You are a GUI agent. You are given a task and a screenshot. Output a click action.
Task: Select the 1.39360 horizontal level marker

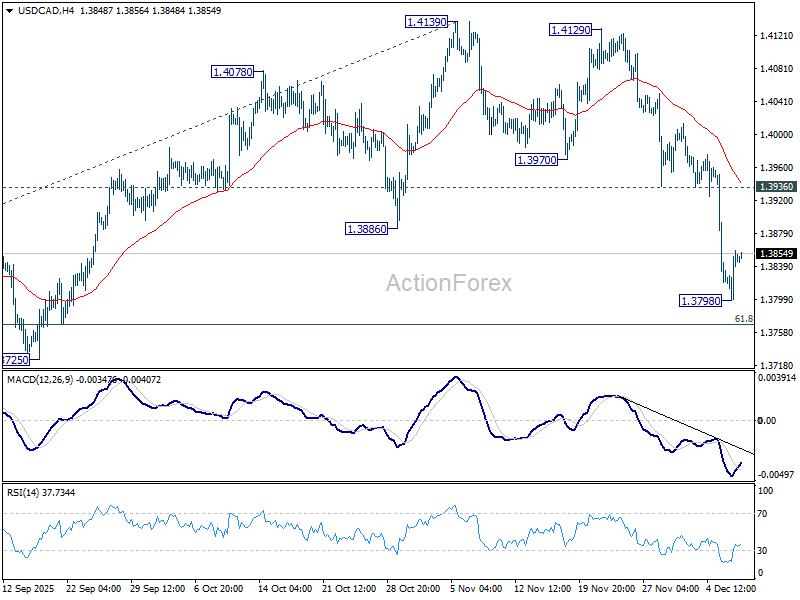pos(776,187)
